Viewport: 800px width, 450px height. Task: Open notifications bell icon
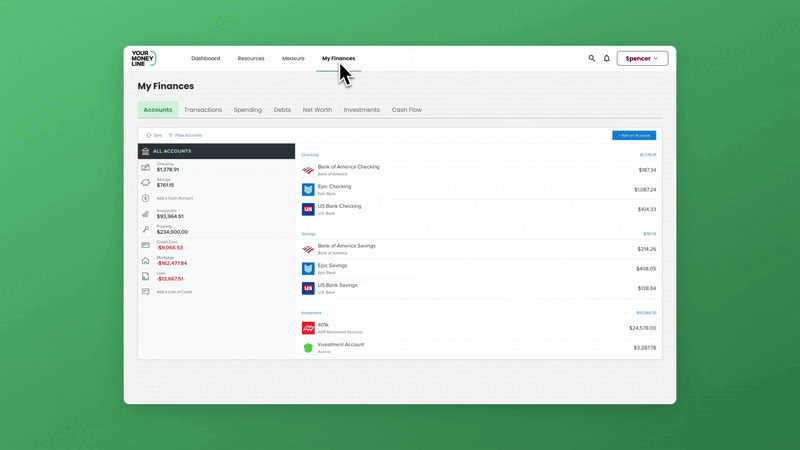coord(607,58)
